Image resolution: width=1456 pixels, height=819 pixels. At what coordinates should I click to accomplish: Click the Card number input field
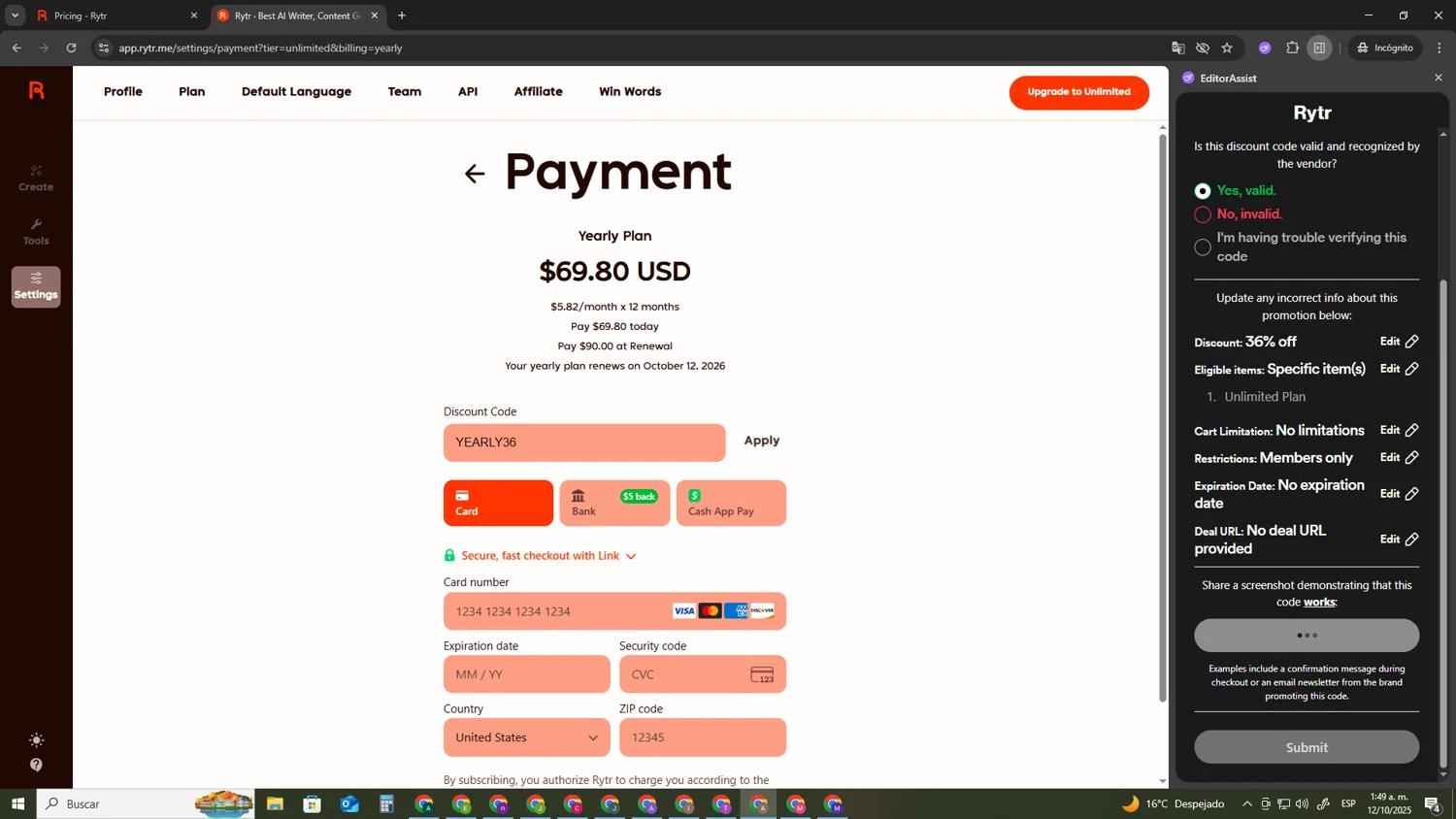614,611
